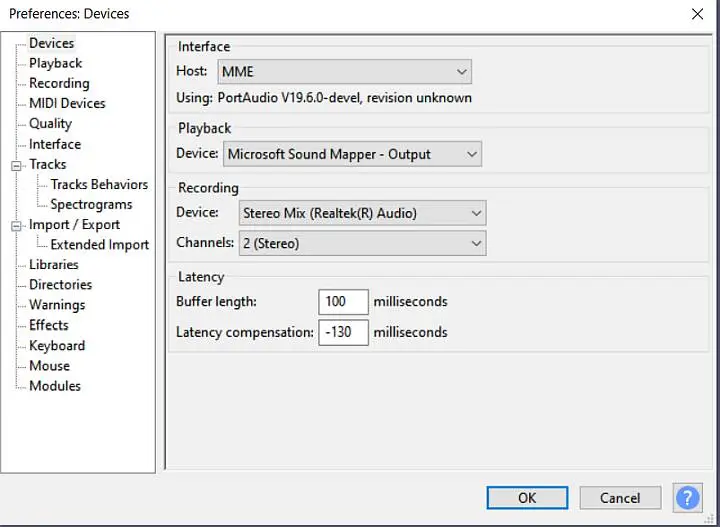Open Extended Import settings

99,244
